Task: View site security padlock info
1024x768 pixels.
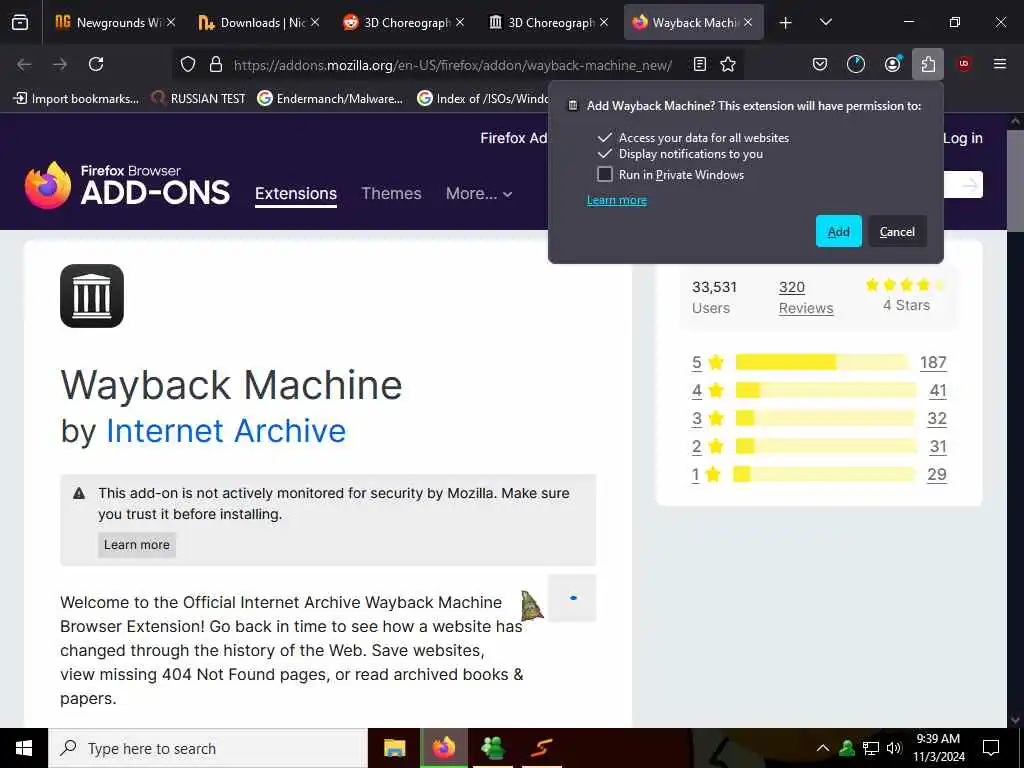Action: click(216, 64)
